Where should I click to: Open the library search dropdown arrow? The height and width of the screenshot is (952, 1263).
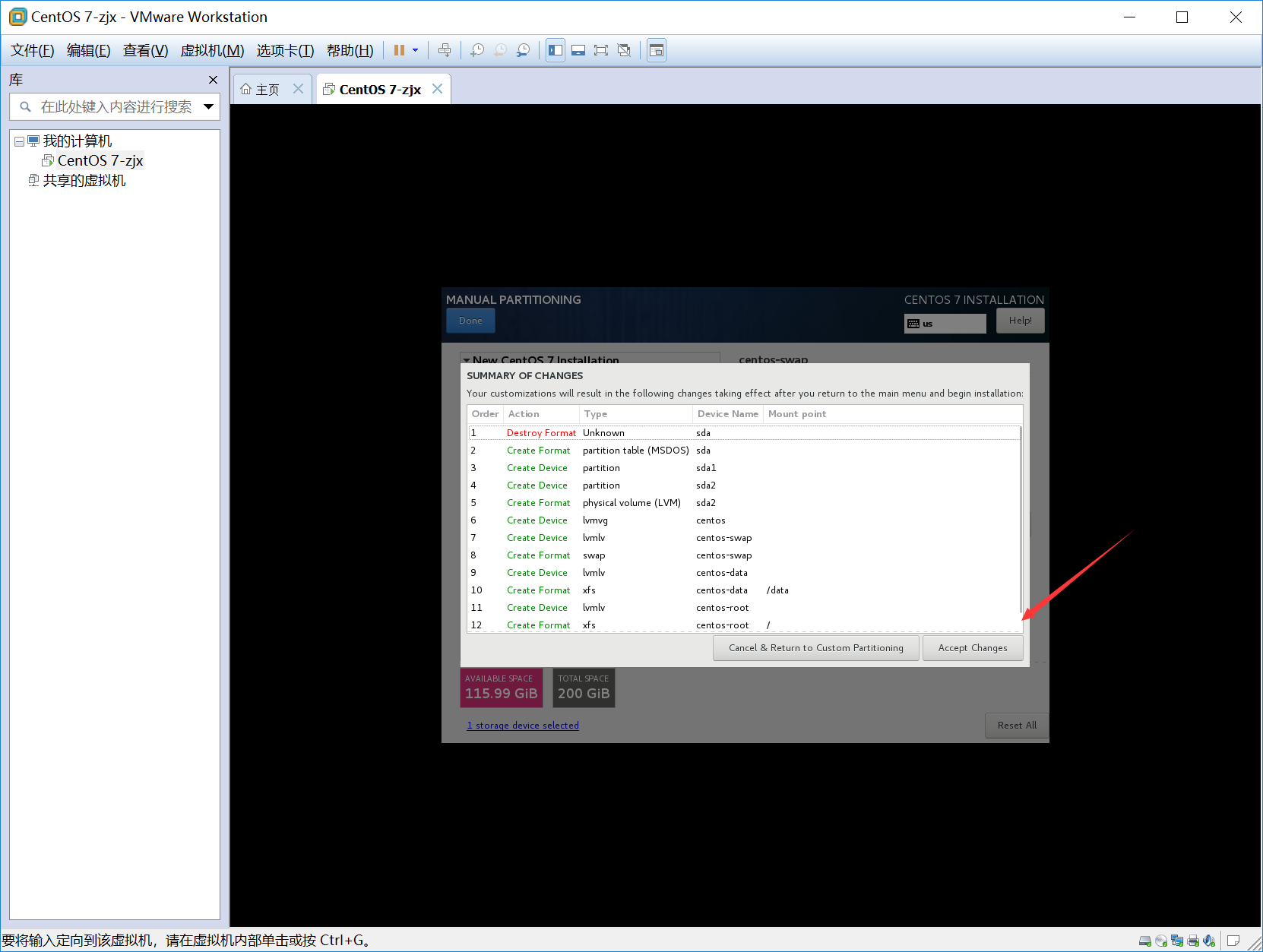(x=209, y=107)
